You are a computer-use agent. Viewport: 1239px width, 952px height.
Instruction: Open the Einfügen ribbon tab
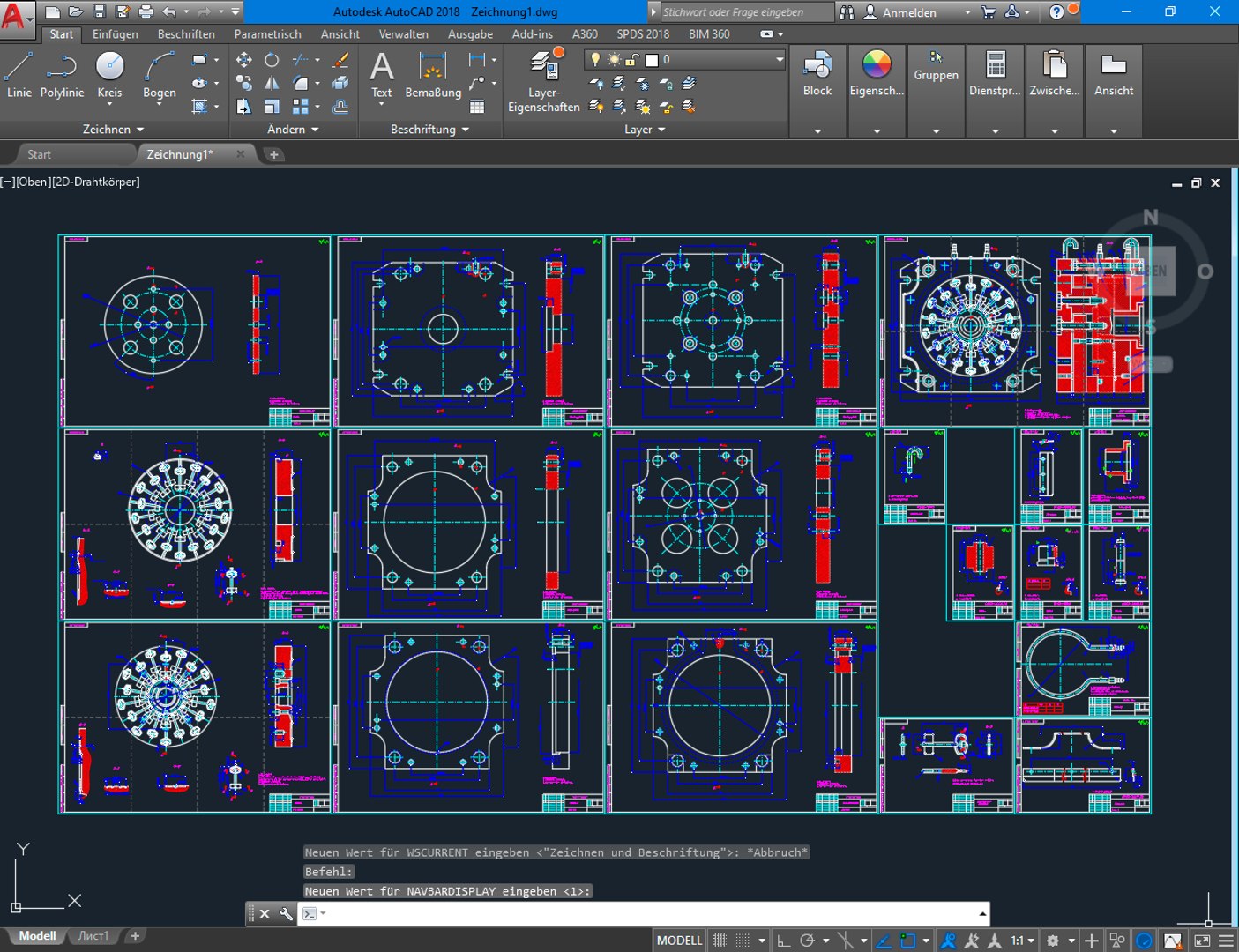(116, 34)
